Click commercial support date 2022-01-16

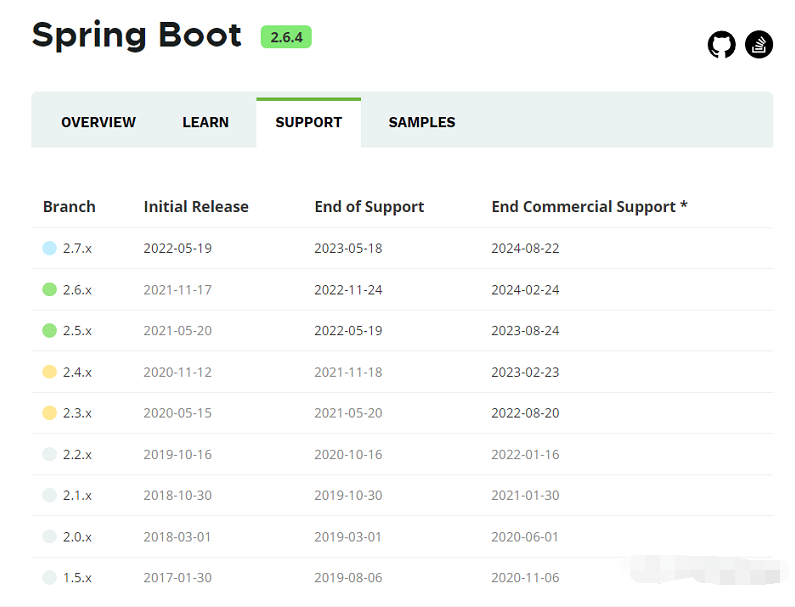525,454
